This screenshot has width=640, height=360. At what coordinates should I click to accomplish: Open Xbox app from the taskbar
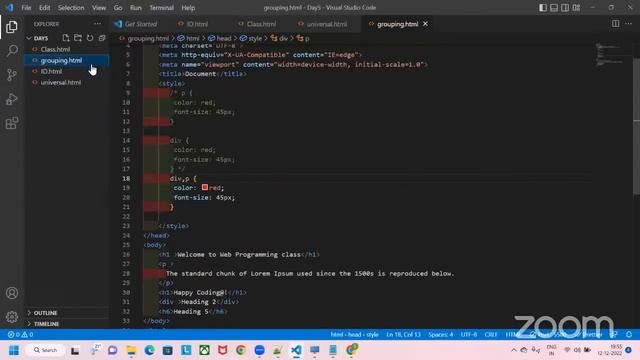pyautogui.click(x=204, y=350)
